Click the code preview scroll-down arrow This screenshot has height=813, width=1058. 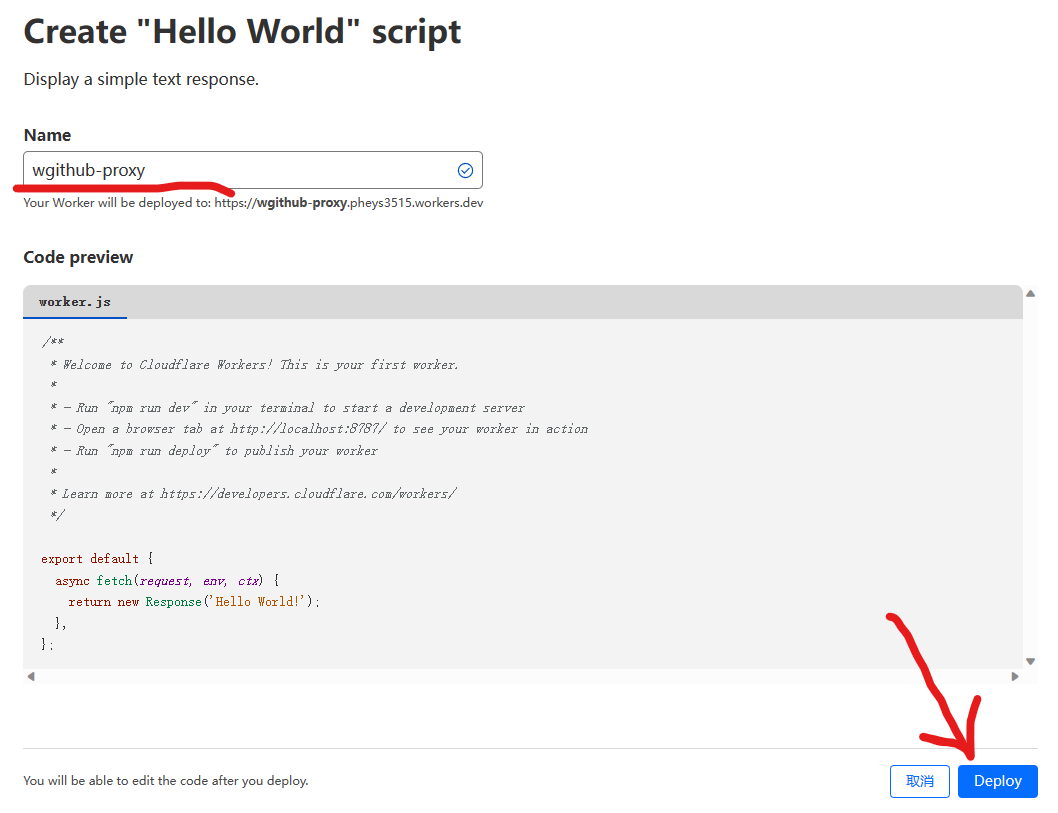point(1030,661)
